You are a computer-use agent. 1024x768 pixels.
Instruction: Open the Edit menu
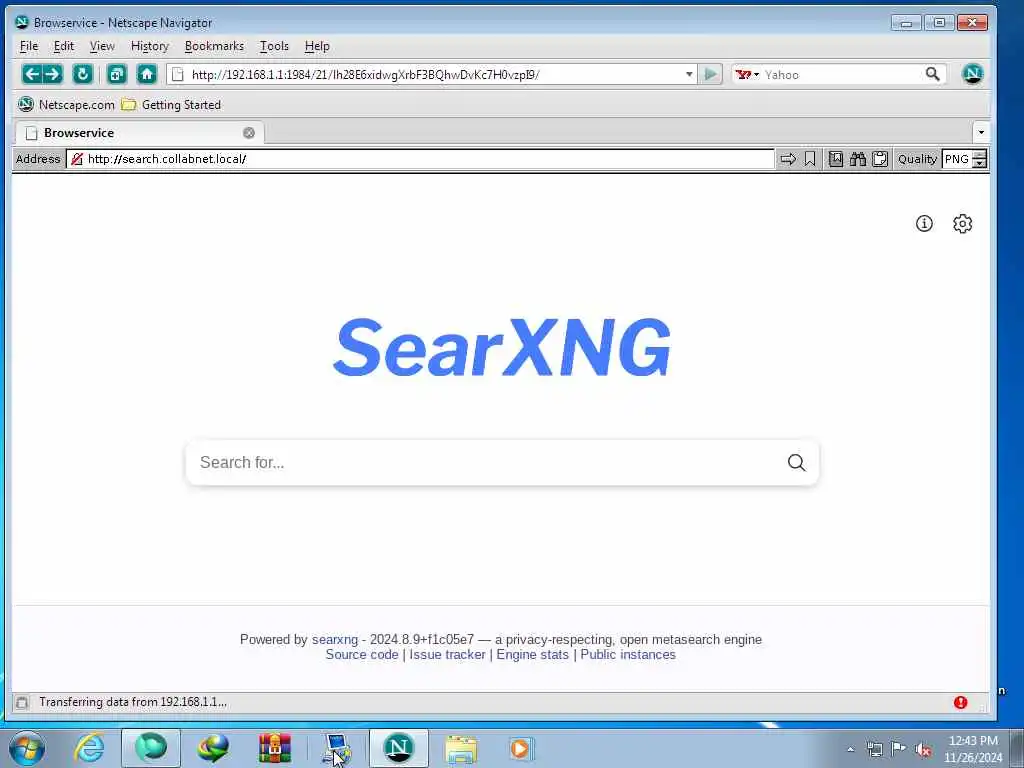63,46
